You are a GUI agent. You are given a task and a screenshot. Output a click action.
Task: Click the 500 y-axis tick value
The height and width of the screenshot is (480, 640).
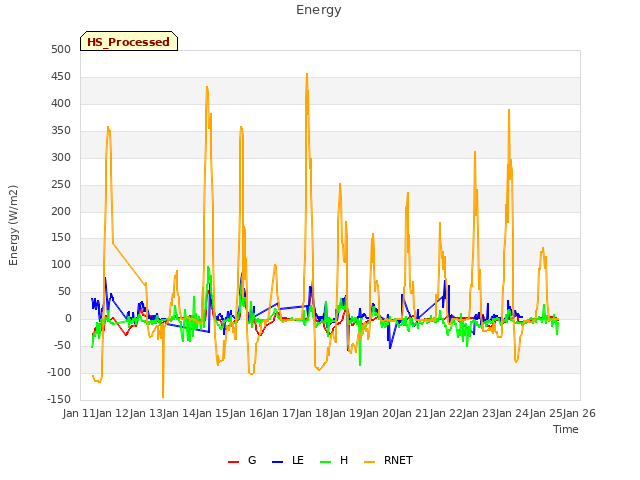click(61, 49)
